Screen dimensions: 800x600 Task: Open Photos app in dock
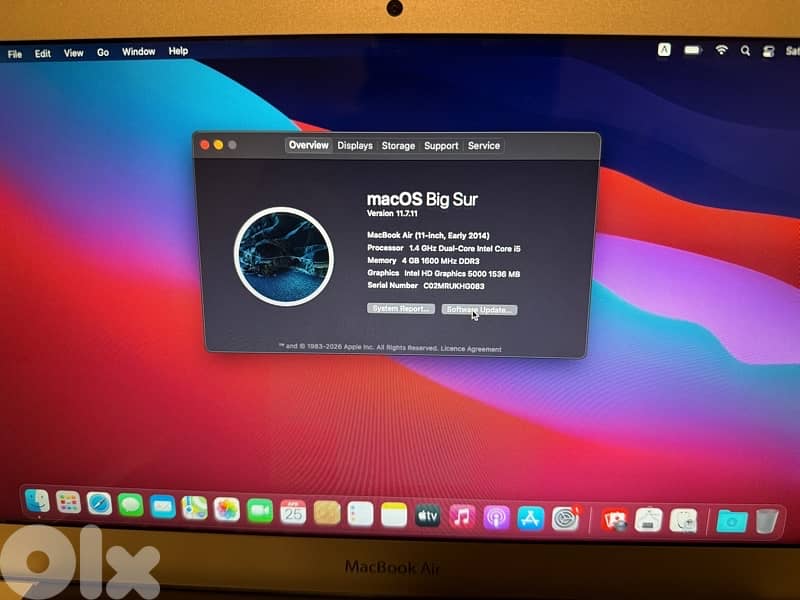(x=227, y=510)
